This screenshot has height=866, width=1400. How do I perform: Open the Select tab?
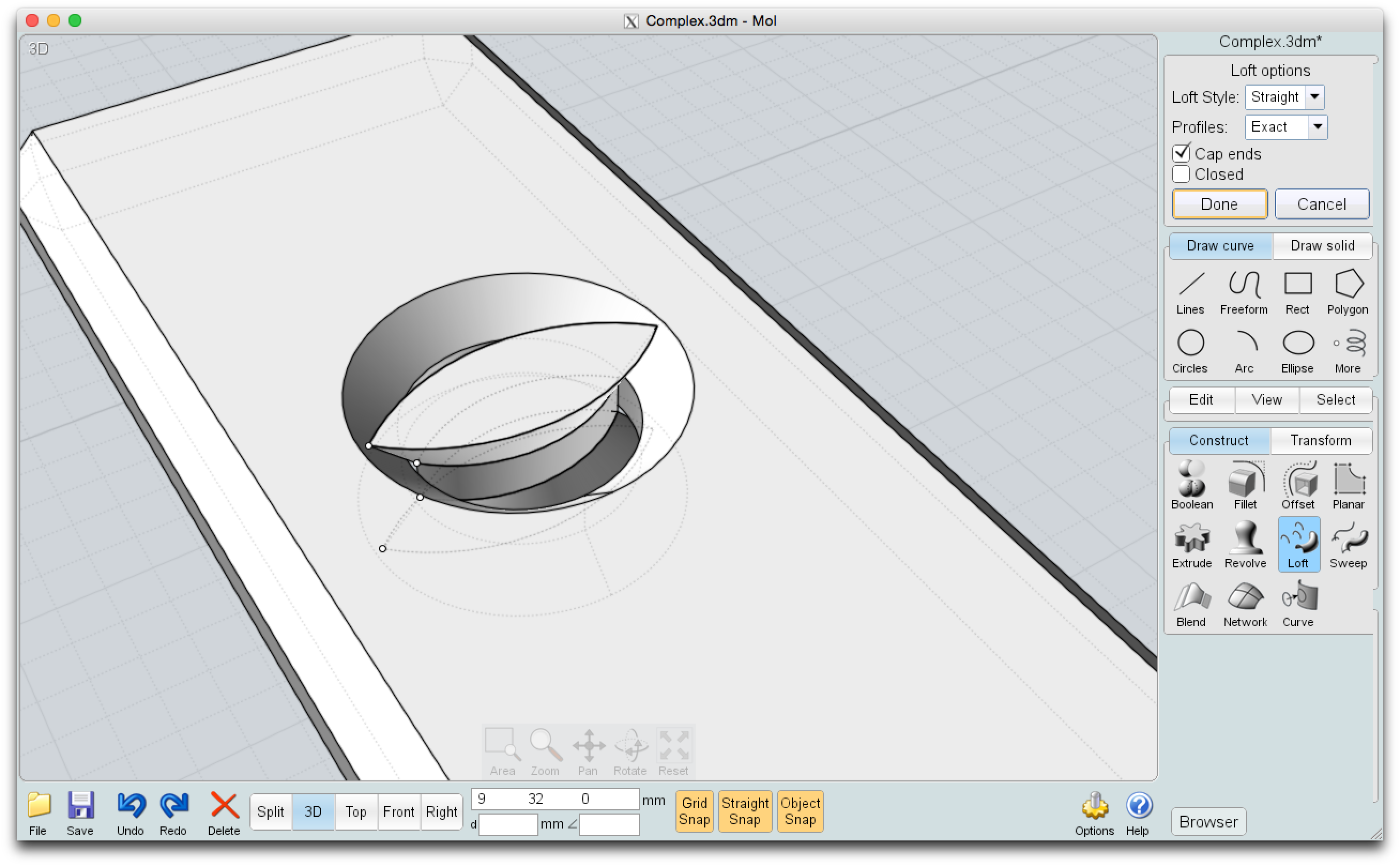pos(1335,400)
